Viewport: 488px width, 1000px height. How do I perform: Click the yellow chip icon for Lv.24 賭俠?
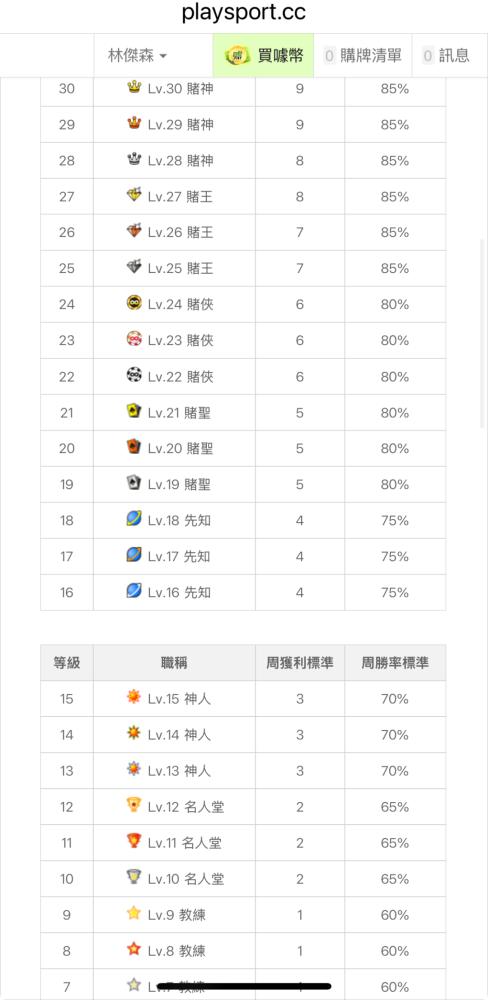(134, 302)
